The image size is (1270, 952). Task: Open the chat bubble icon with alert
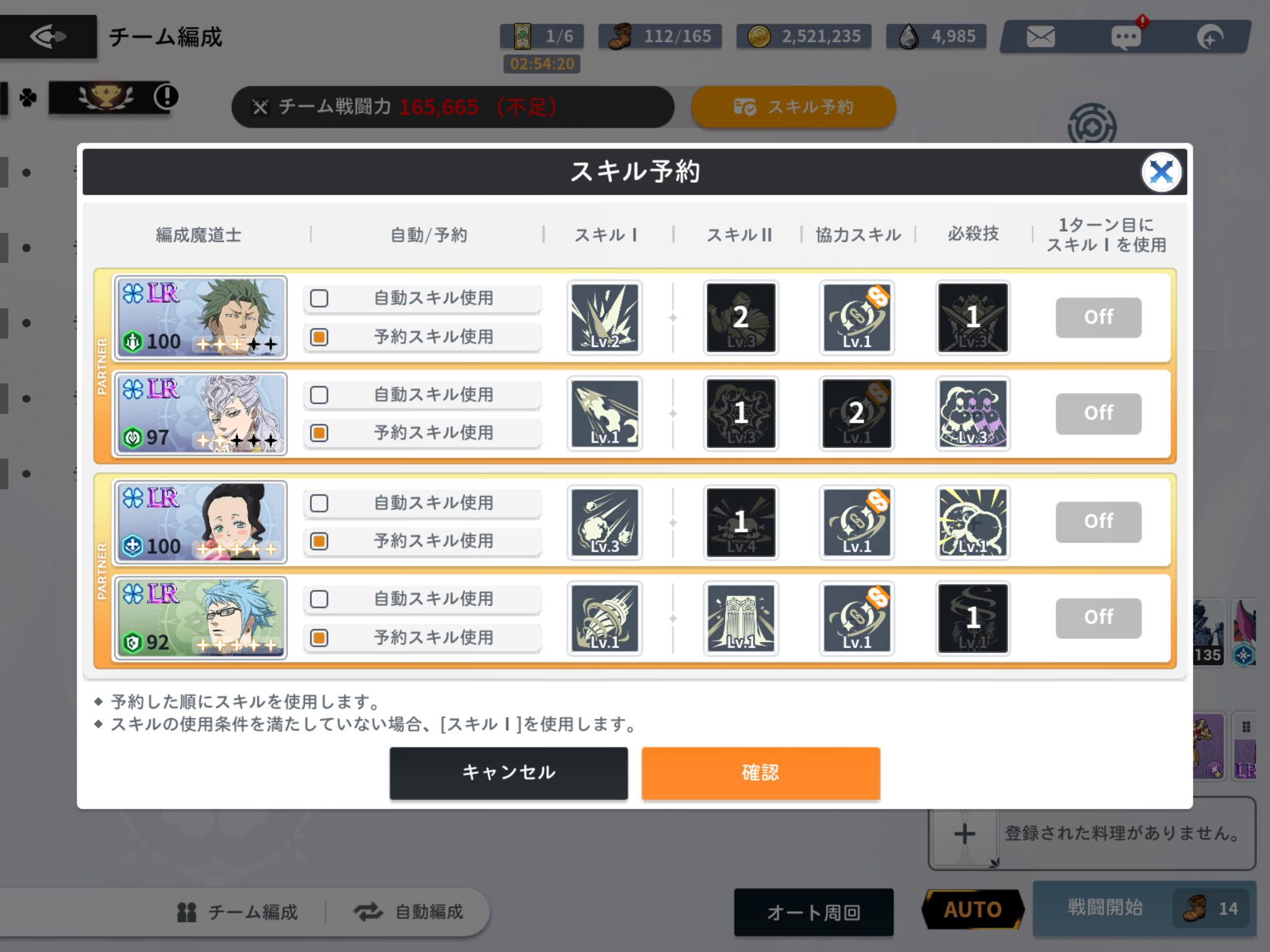pos(1126,37)
